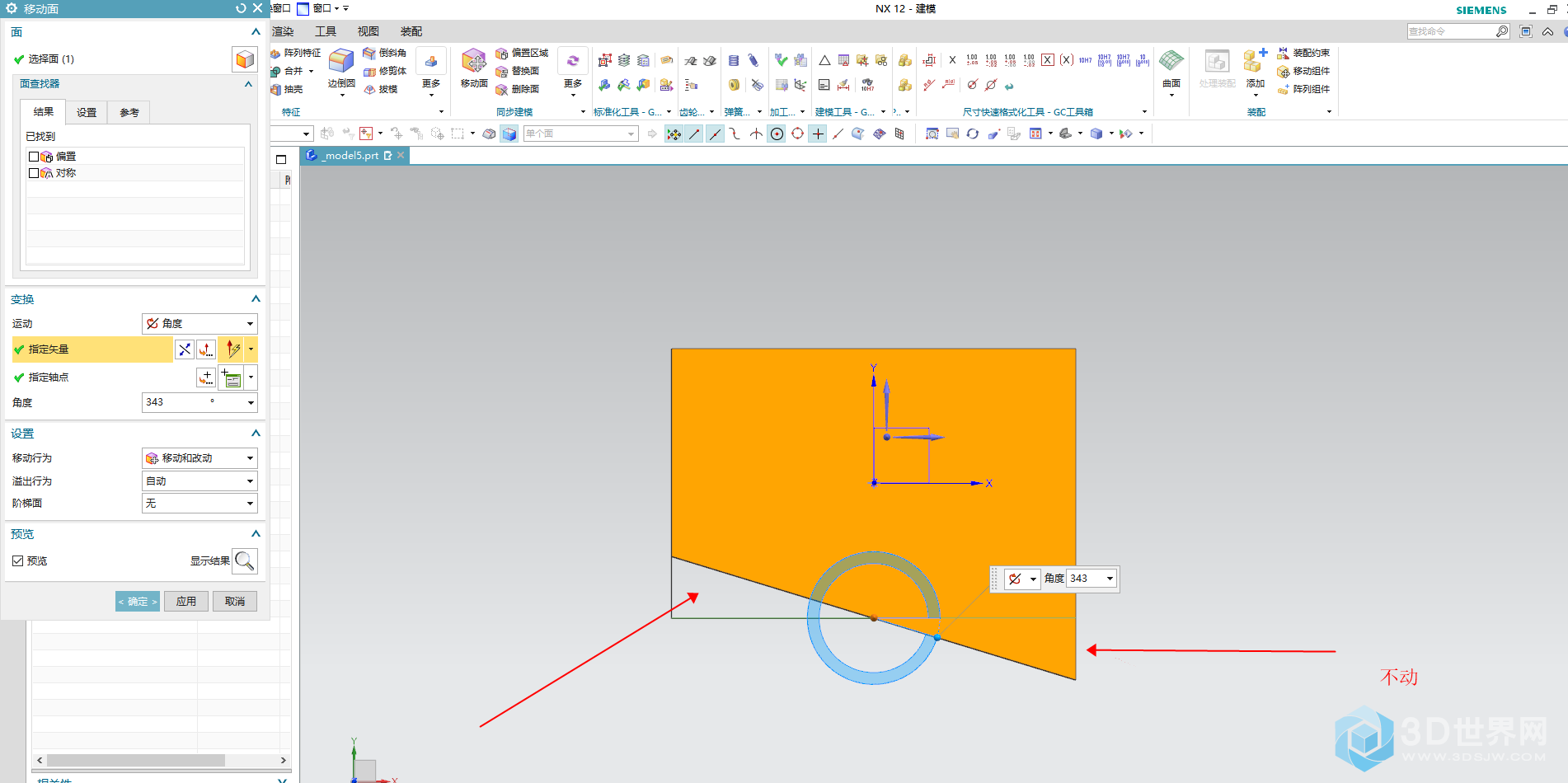Click the 确定 OK button
The height and width of the screenshot is (783, 1568).
[138, 602]
